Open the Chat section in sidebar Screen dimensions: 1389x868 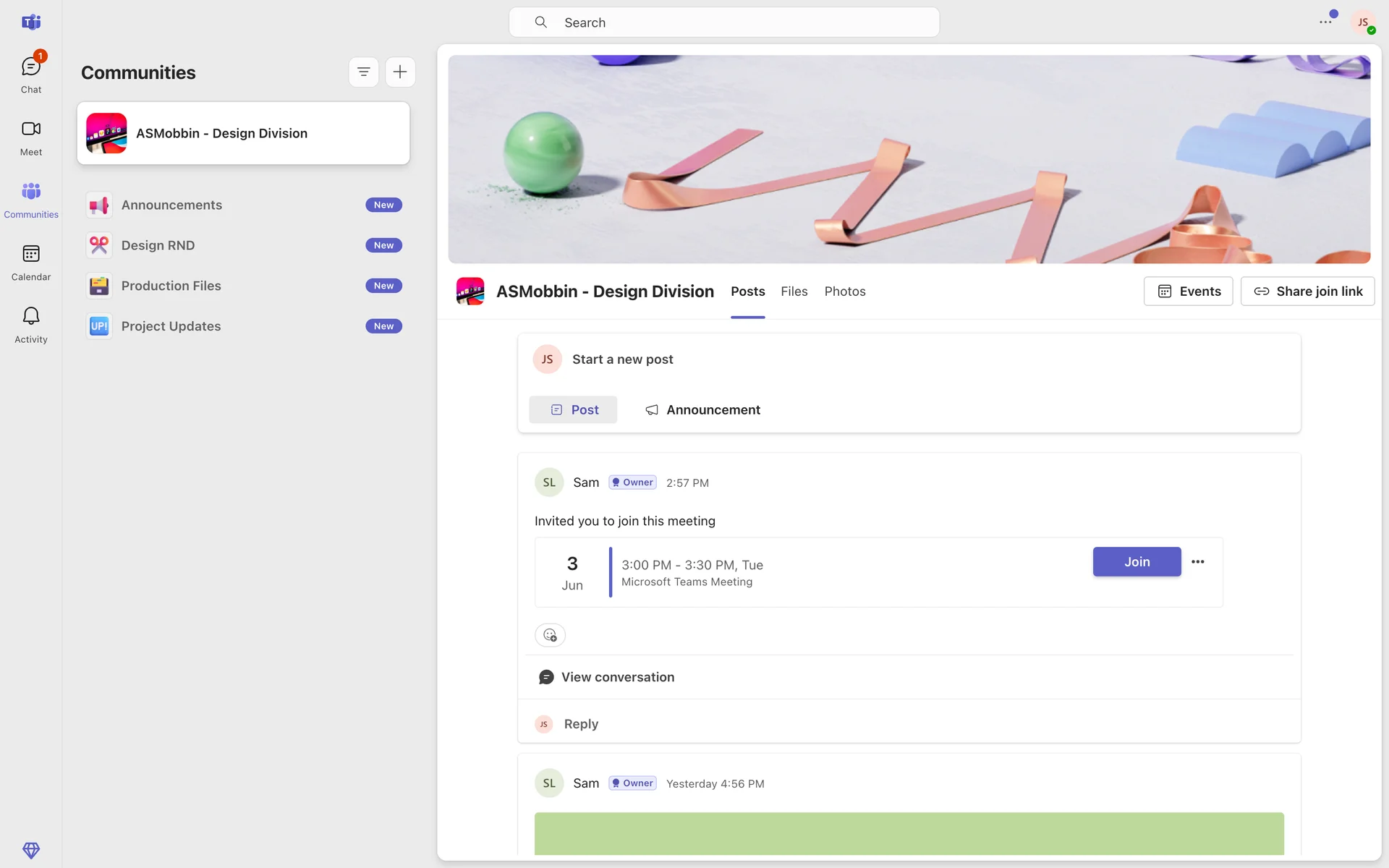click(31, 75)
